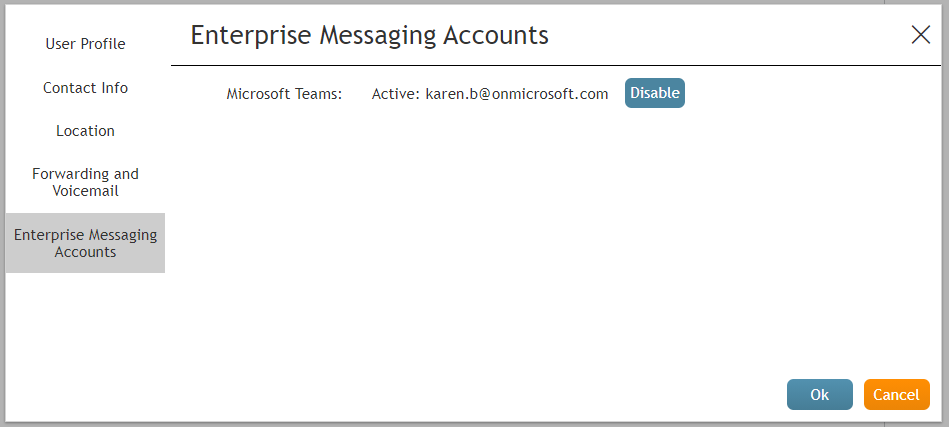This screenshot has height=427, width=949.
Task: Confirm changes with the Ok button
Action: [x=819, y=394]
